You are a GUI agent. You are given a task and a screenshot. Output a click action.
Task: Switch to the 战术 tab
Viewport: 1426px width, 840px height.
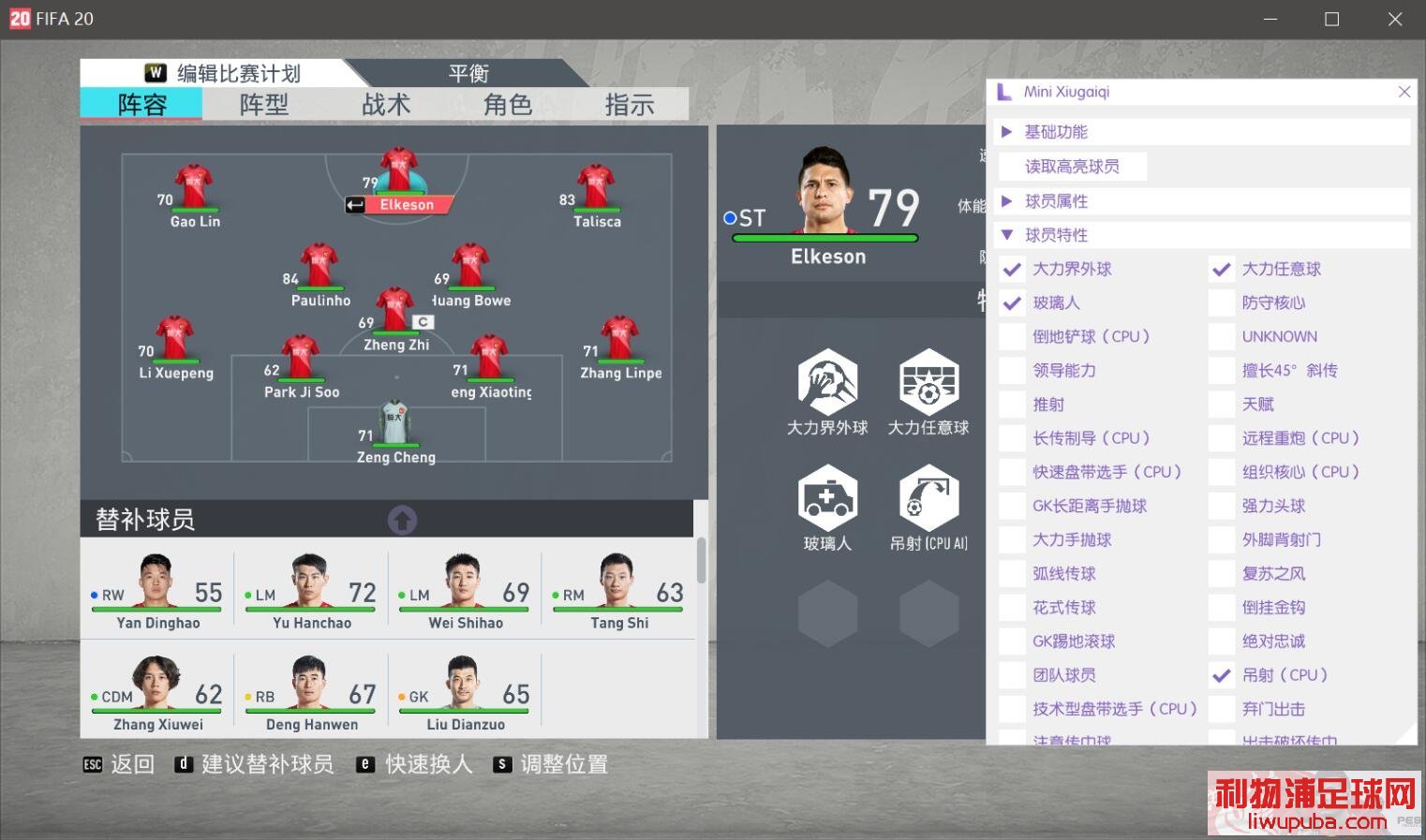pos(386,105)
